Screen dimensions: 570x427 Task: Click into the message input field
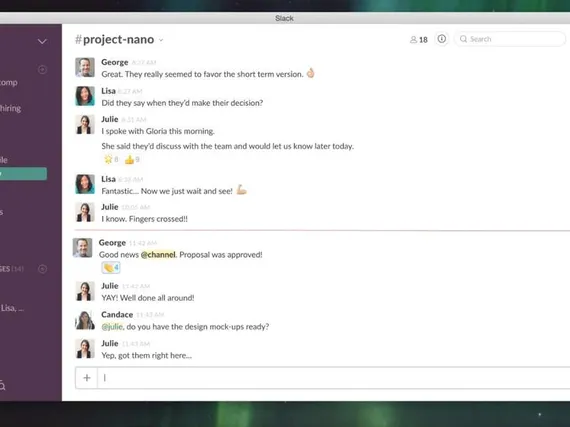[x=333, y=378]
